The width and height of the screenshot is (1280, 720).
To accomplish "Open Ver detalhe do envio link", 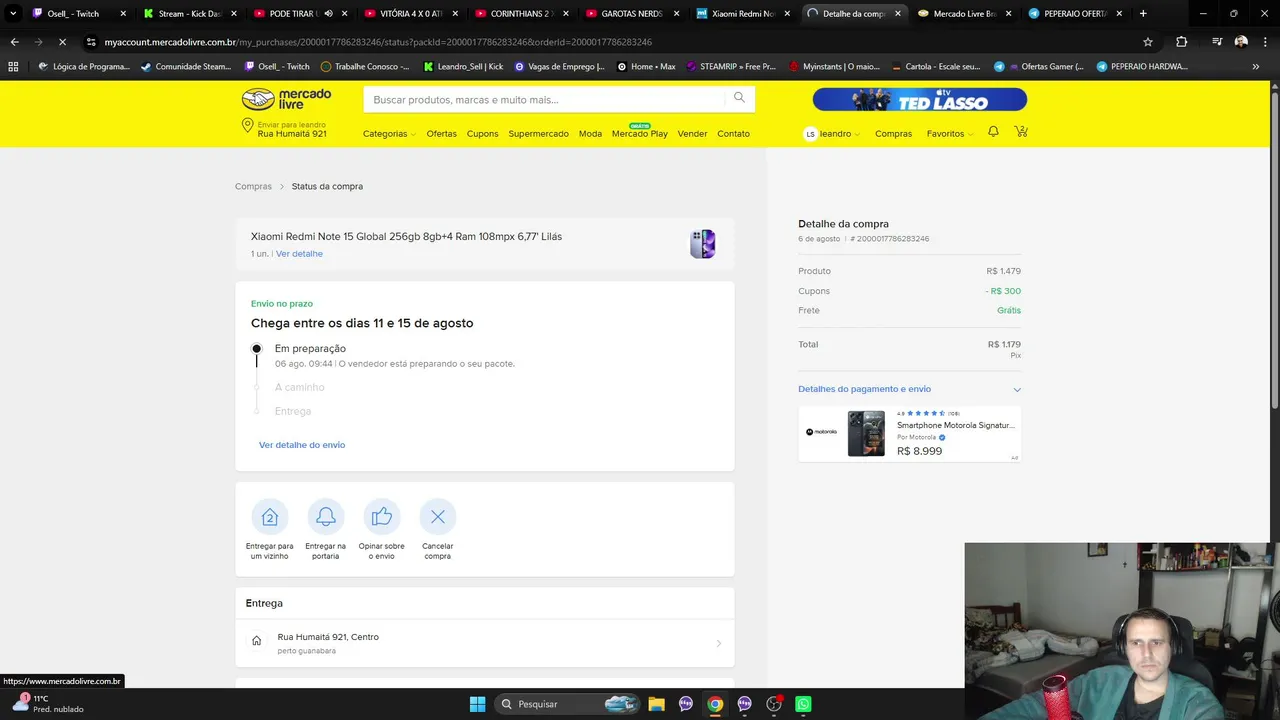I will [302, 445].
